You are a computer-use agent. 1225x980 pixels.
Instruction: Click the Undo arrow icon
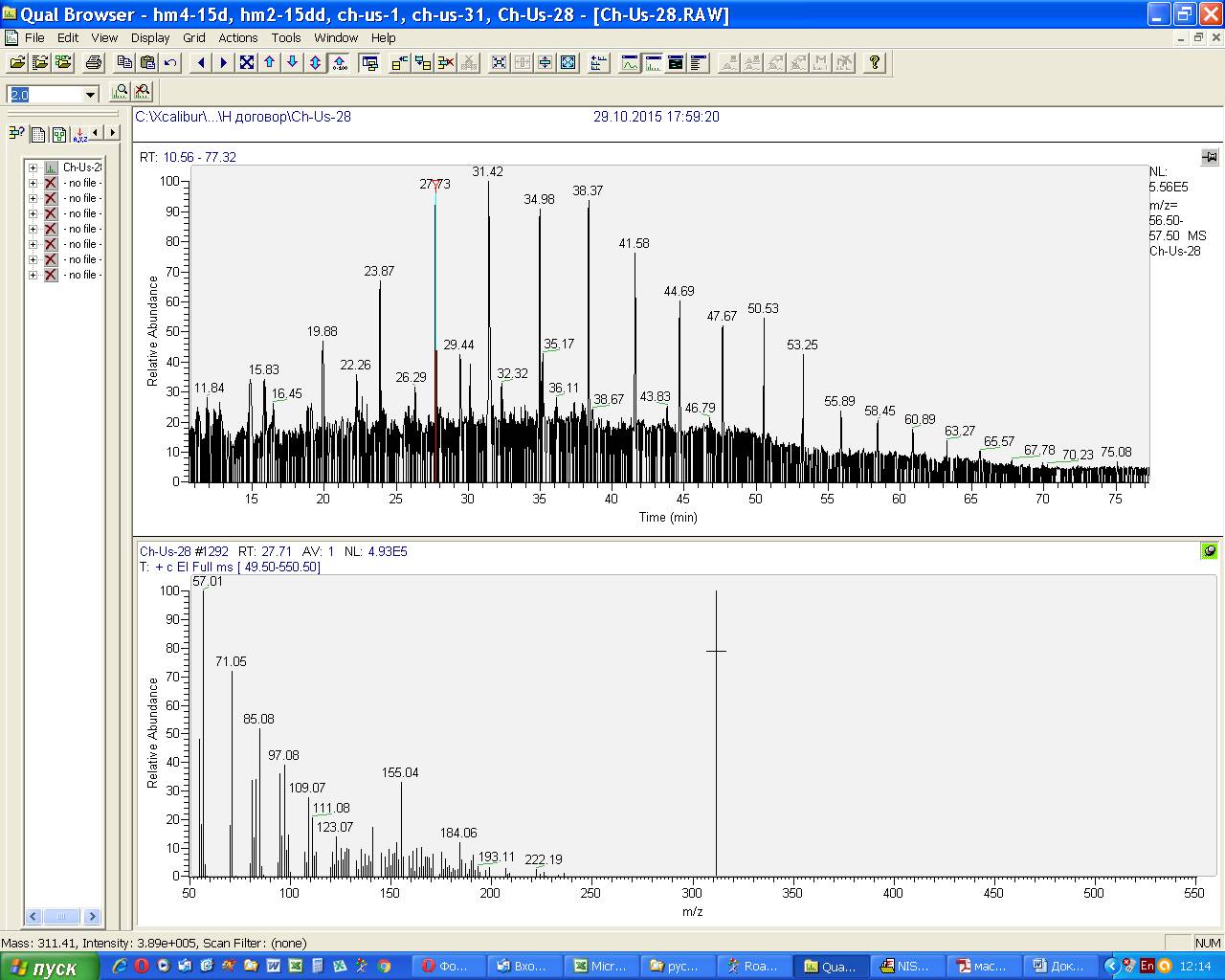pyautogui.click(x=170, y=63)
